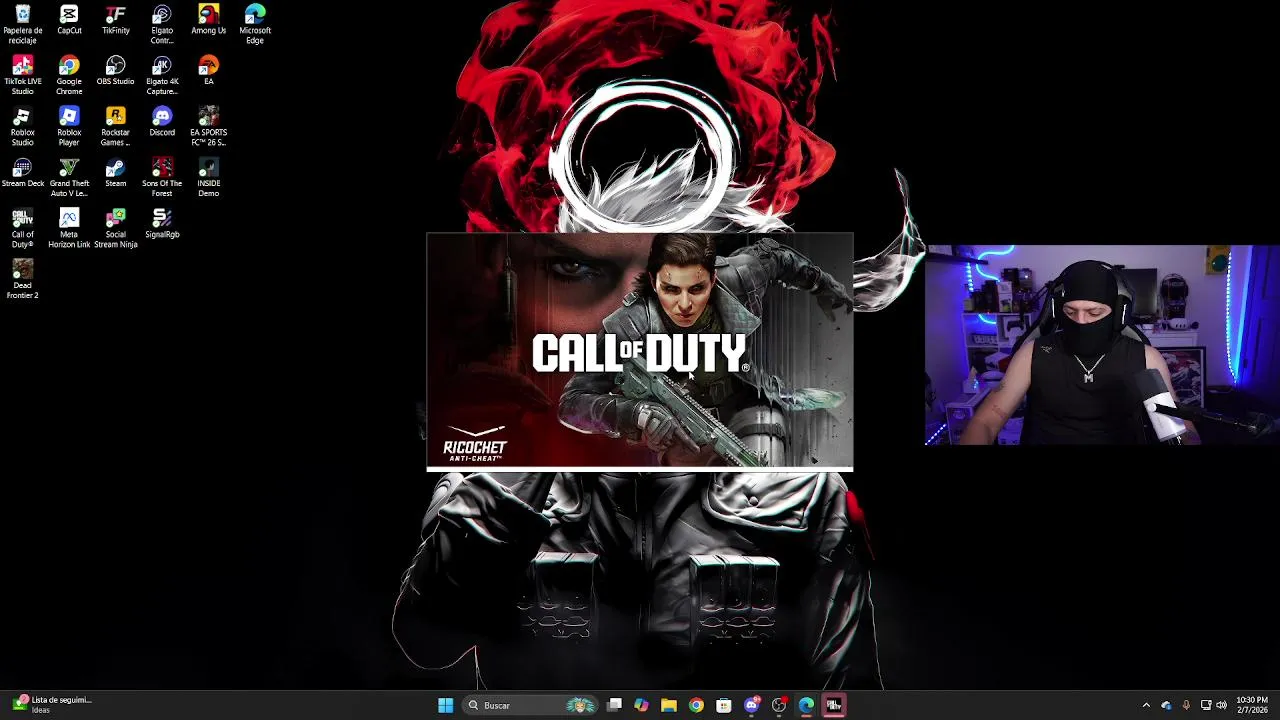Launch OBS Studio from the desktop

[116, 71]
